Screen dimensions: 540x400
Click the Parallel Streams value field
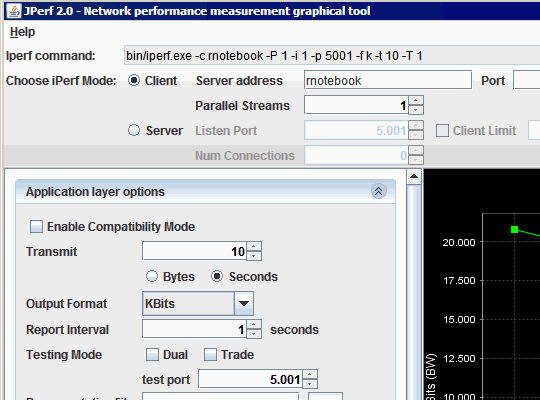(x=356, y=105)
